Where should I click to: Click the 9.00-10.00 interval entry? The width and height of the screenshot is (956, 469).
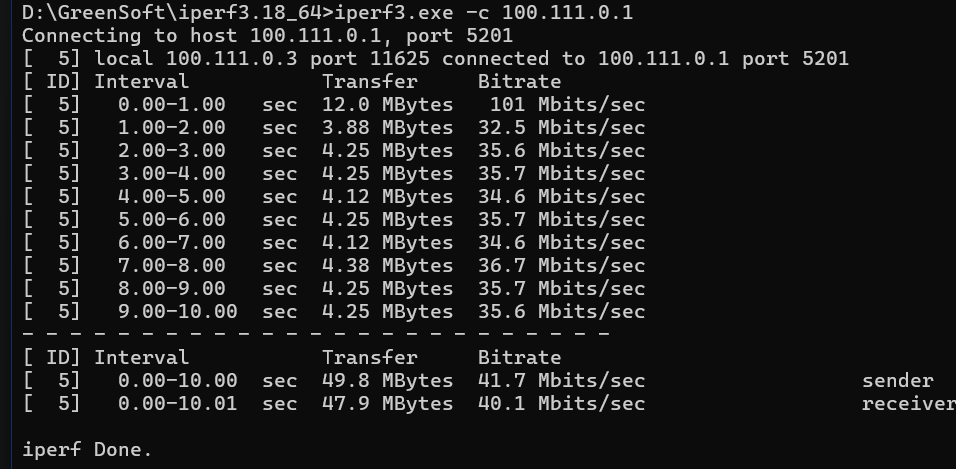177,311
